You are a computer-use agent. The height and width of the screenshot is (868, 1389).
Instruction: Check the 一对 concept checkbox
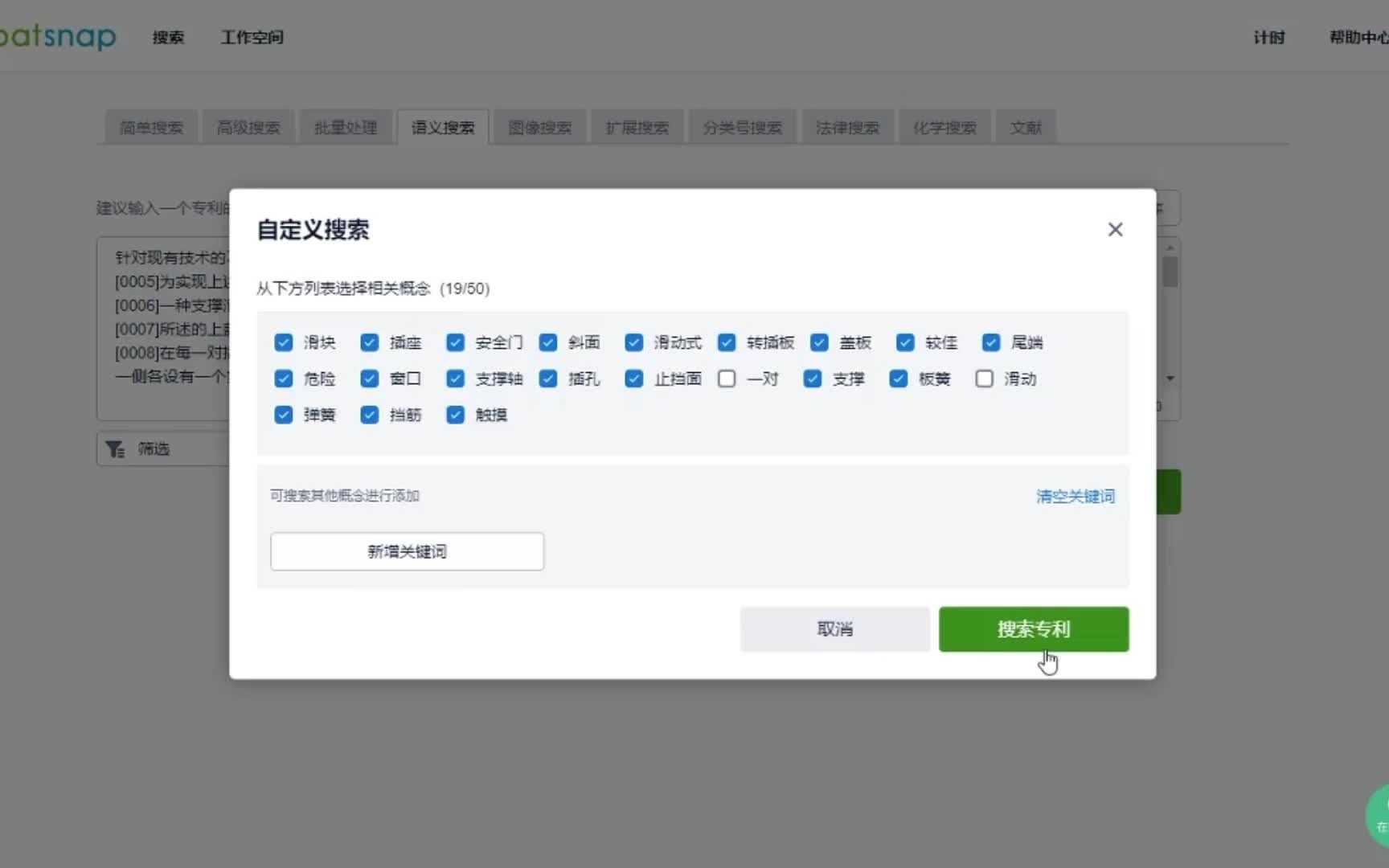pos(727,379)
